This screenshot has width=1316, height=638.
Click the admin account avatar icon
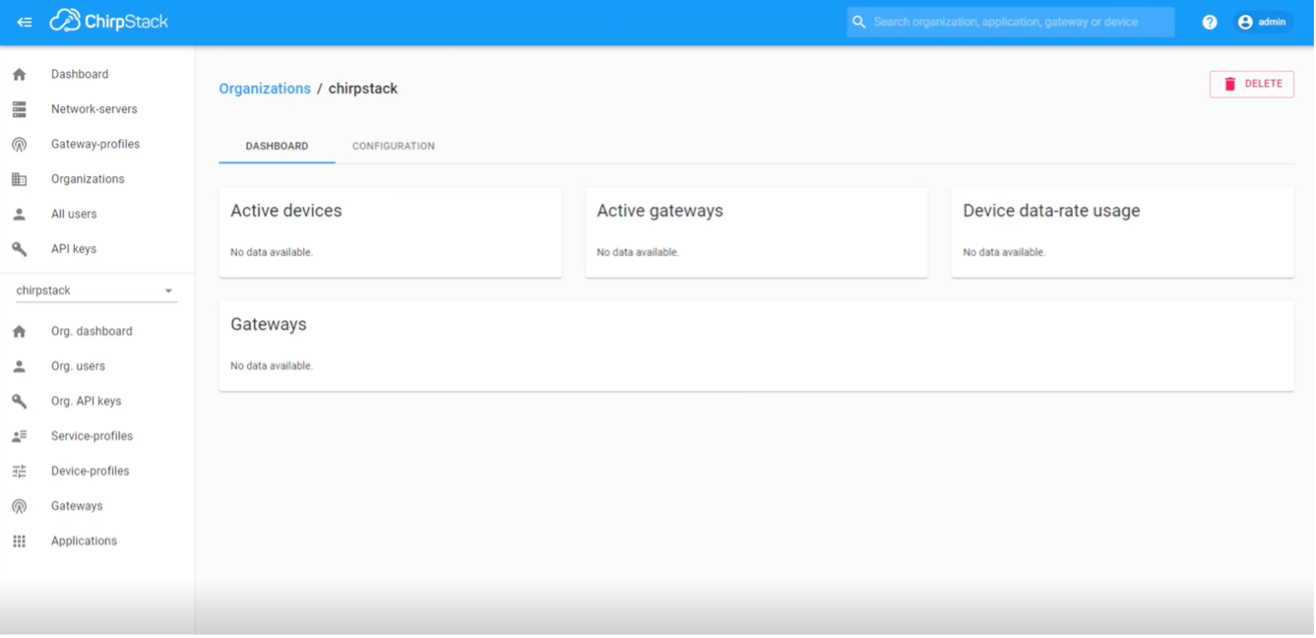coord(1245,22)
